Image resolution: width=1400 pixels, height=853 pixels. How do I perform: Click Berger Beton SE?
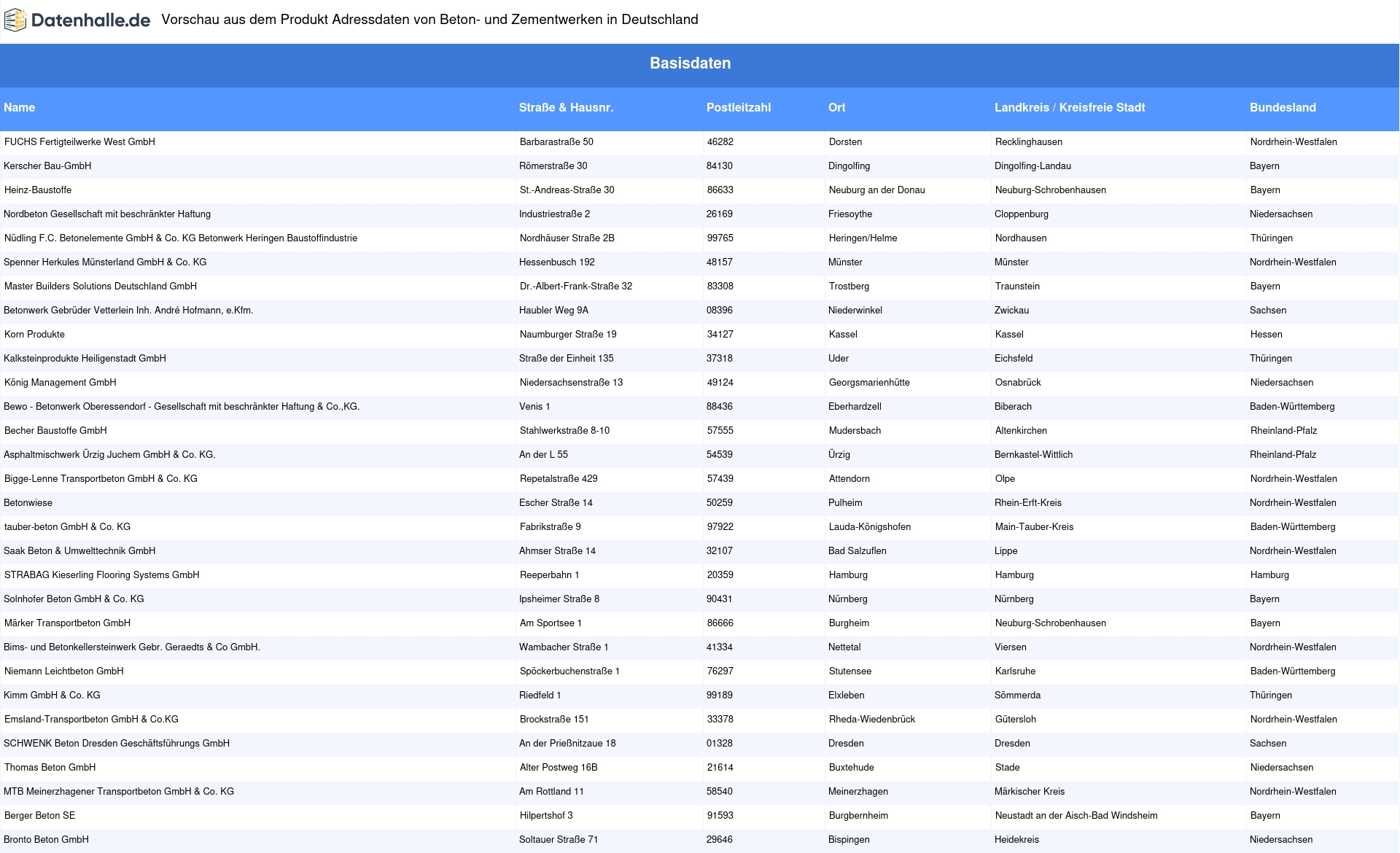[40, 816]
